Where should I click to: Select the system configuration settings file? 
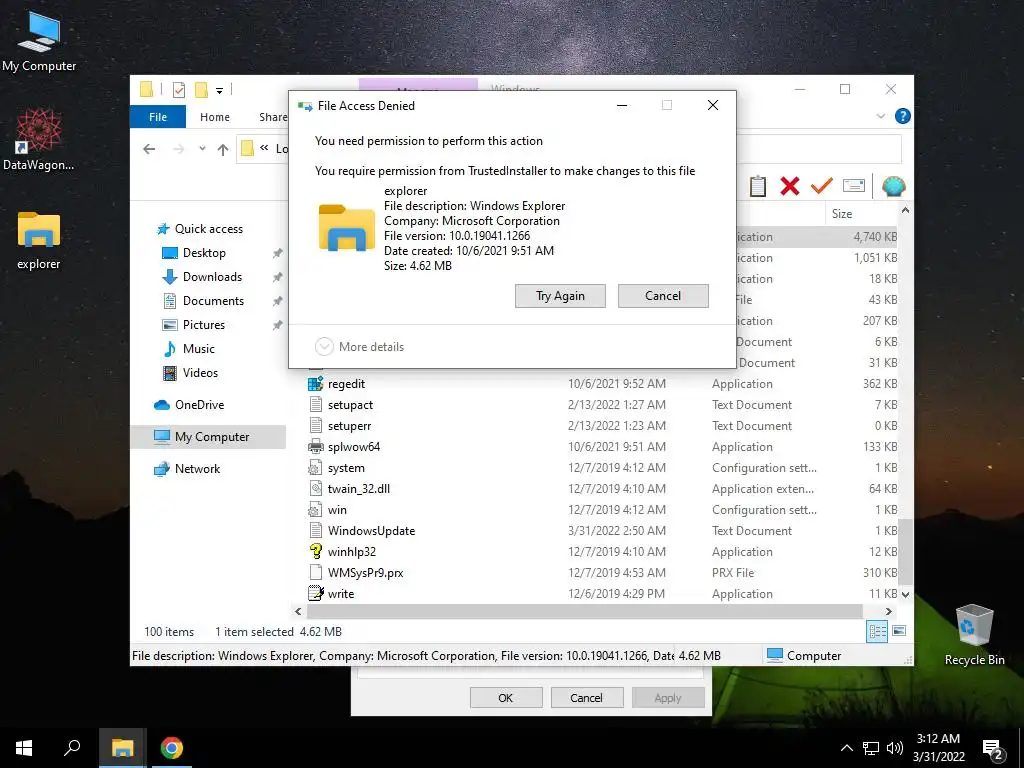point(336,468)
